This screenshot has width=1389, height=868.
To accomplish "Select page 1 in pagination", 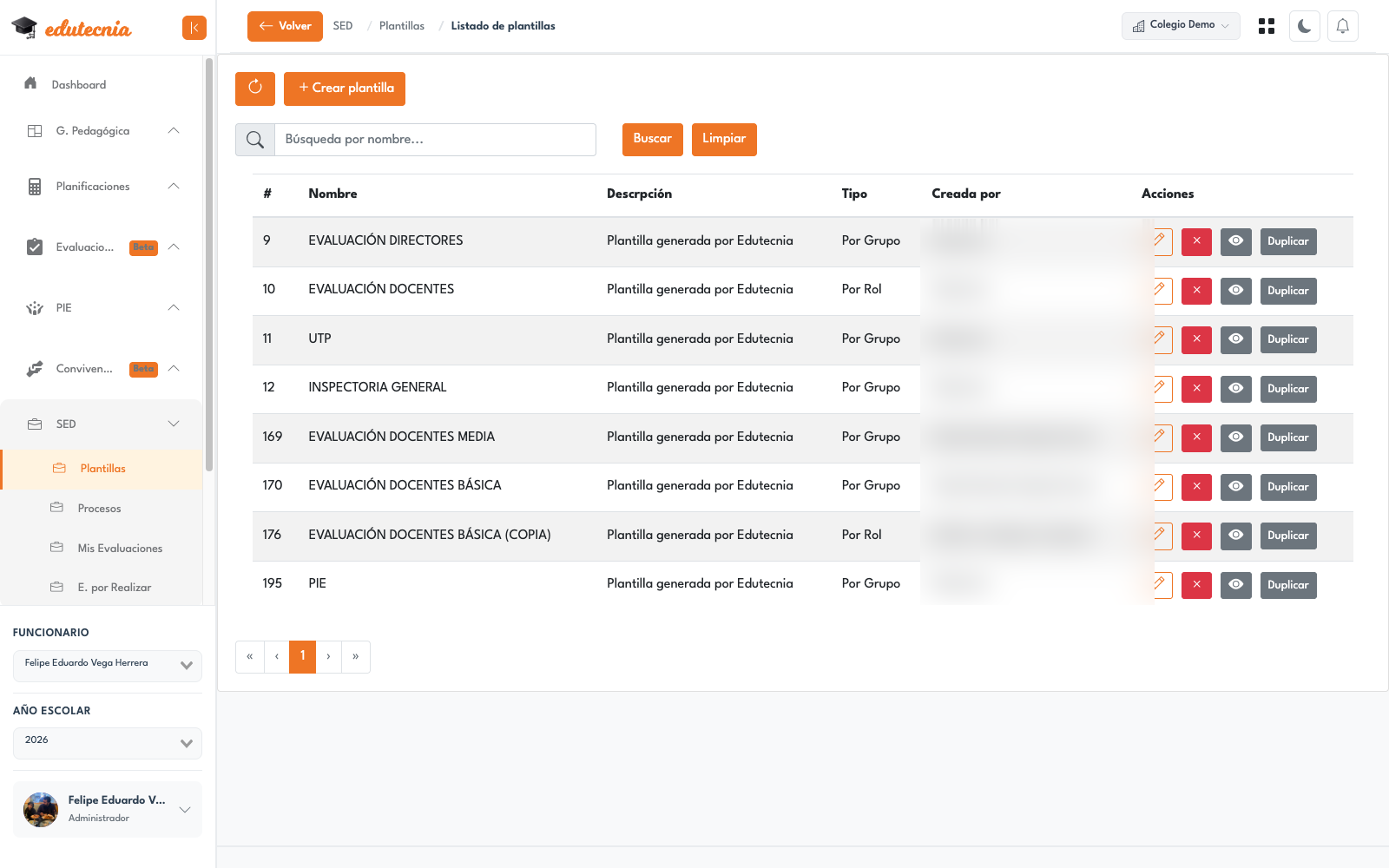I will tap(302, 657).
